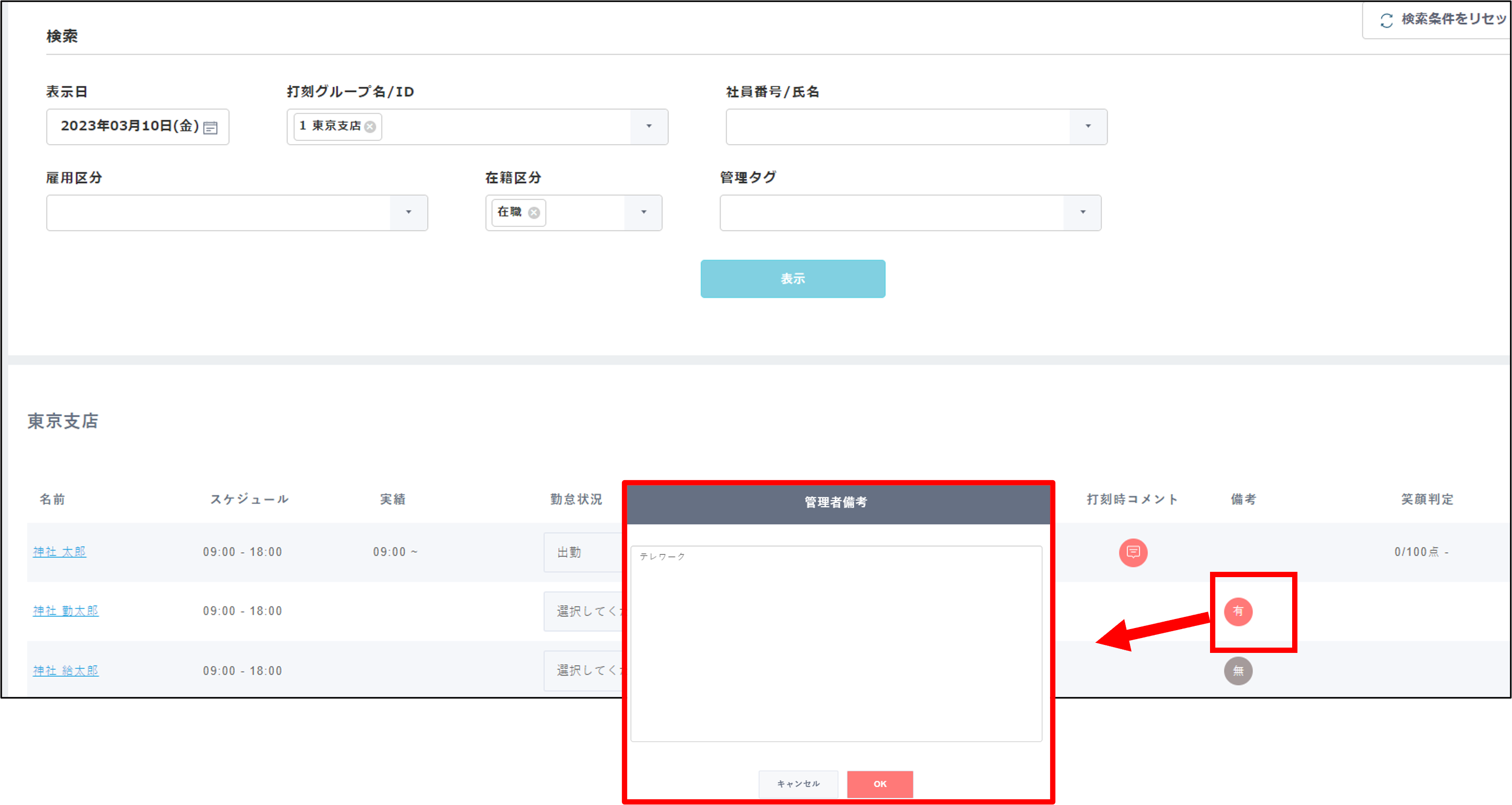1512x805 pixels.
Task: Expand the 管理タグ dropdown
Action: tap(1082, 213)
